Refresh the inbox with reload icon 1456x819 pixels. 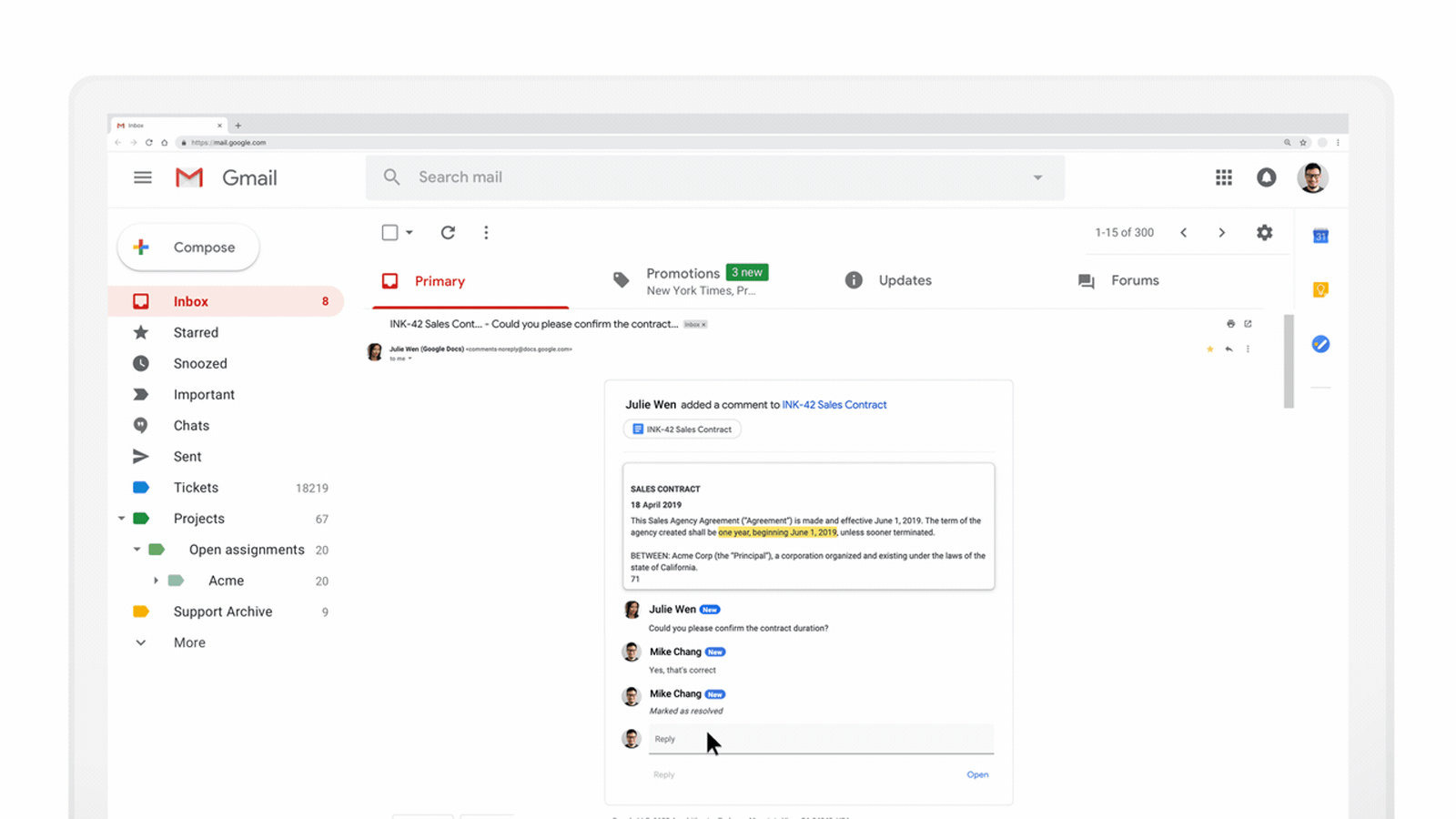[448, 233]
